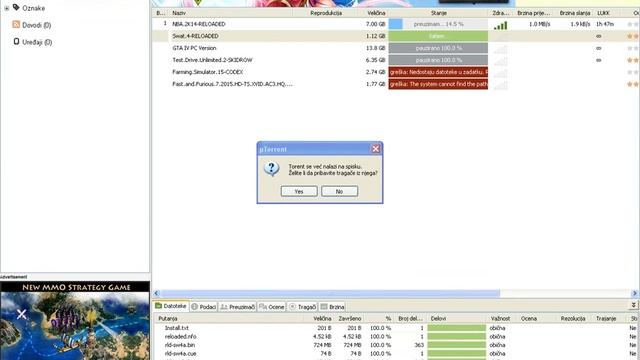Switch to Podaci tab
Viewport: 640px width, 360px height.
[x=204, y=307]
